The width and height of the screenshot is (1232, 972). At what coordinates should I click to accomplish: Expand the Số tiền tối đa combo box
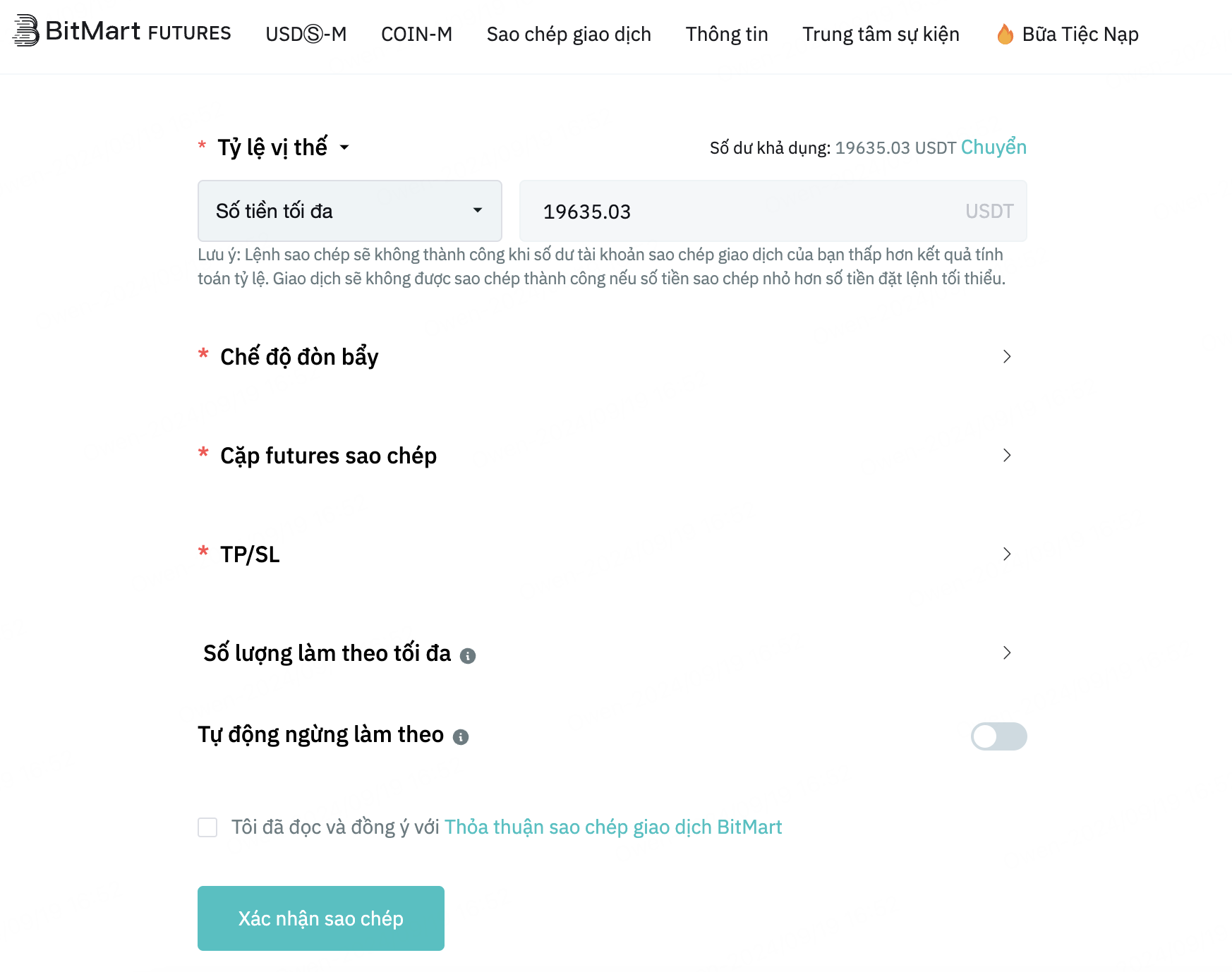(350, 211)
